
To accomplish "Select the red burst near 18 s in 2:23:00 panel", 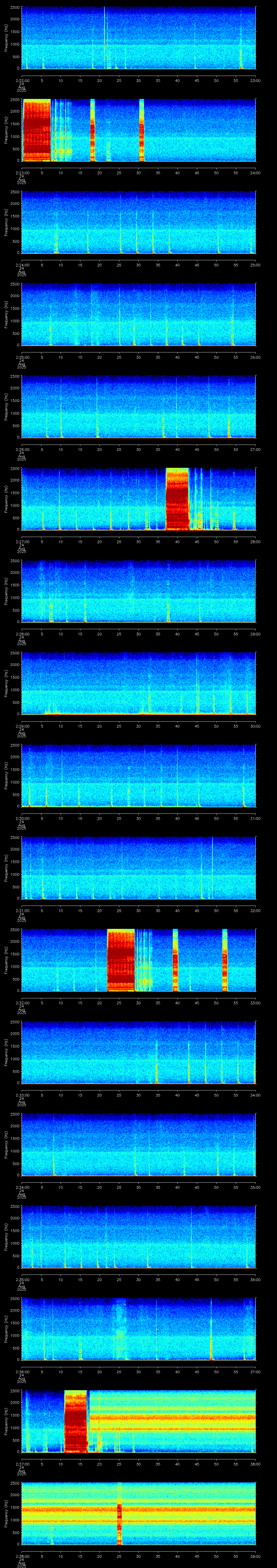I will (x=93, y=130).
